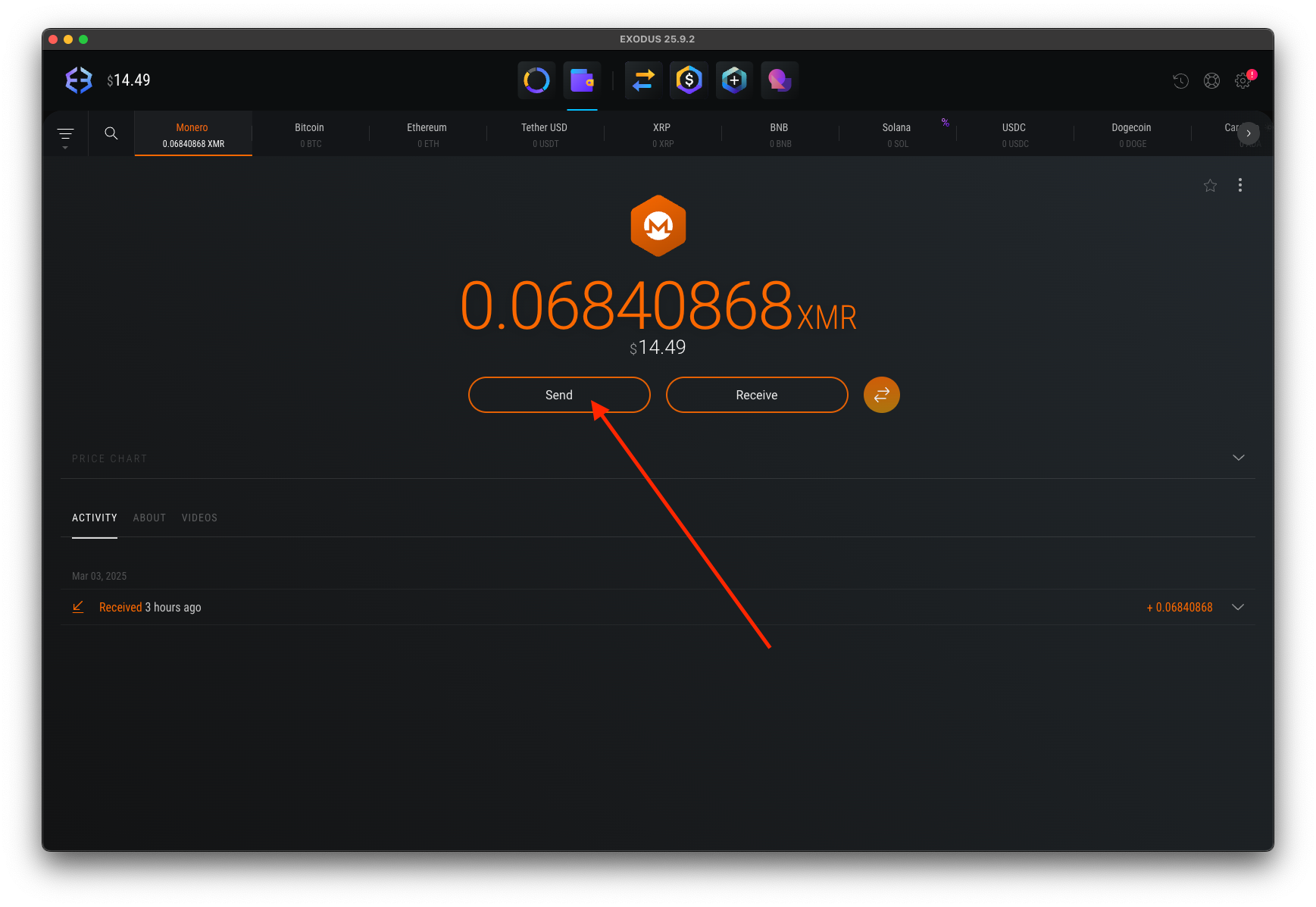This screenshot has height=907, width=1316.
Task: Click the add apps hexagon plus icon
Action: [733, 80]
